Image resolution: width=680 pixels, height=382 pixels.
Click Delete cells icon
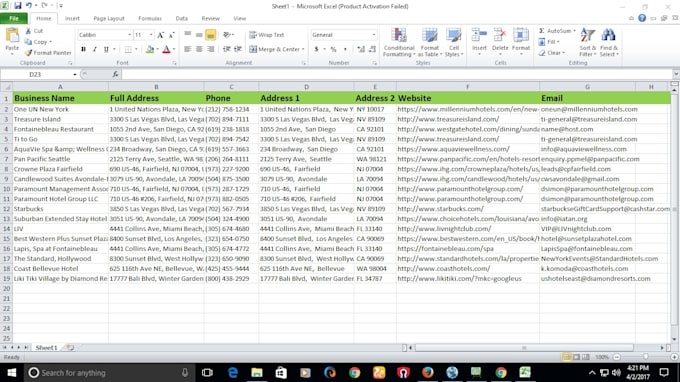(x=500, y=36)
